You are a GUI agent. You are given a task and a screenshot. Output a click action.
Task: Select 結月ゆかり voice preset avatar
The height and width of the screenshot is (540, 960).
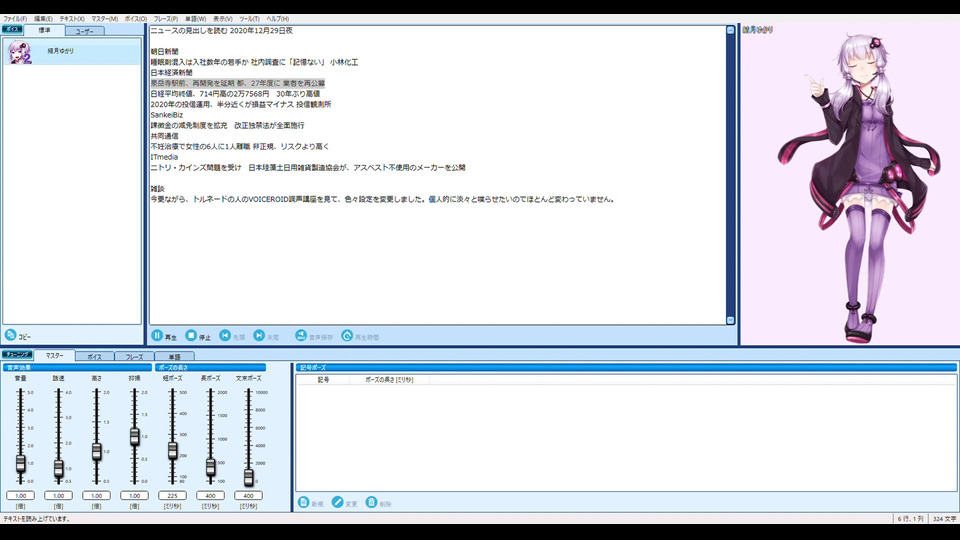(x=20, y=52)
